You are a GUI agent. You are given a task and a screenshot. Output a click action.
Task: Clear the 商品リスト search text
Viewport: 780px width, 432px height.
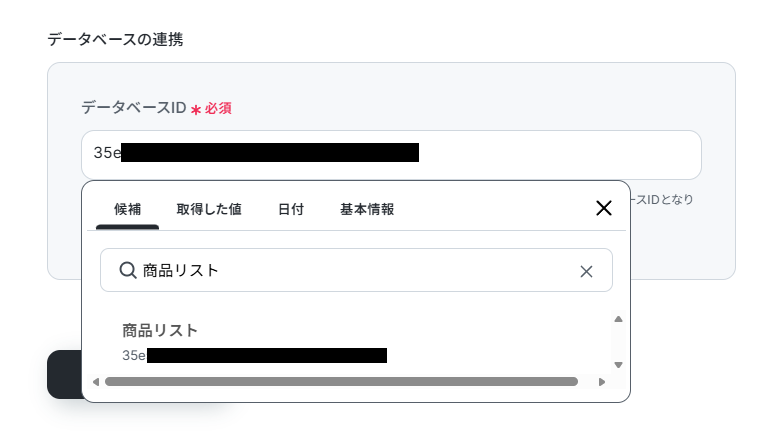[x=586, y=271]
